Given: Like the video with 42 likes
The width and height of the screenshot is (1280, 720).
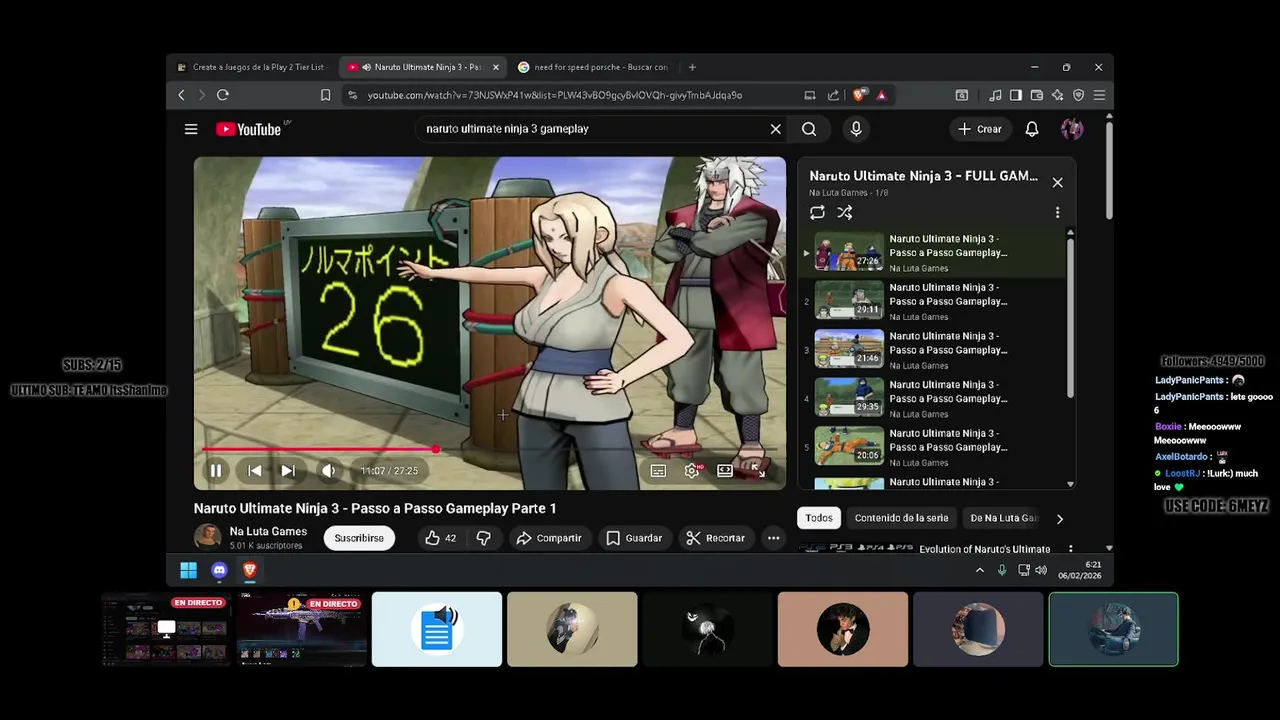Looking at the screenshot, I should coord(440,538).
